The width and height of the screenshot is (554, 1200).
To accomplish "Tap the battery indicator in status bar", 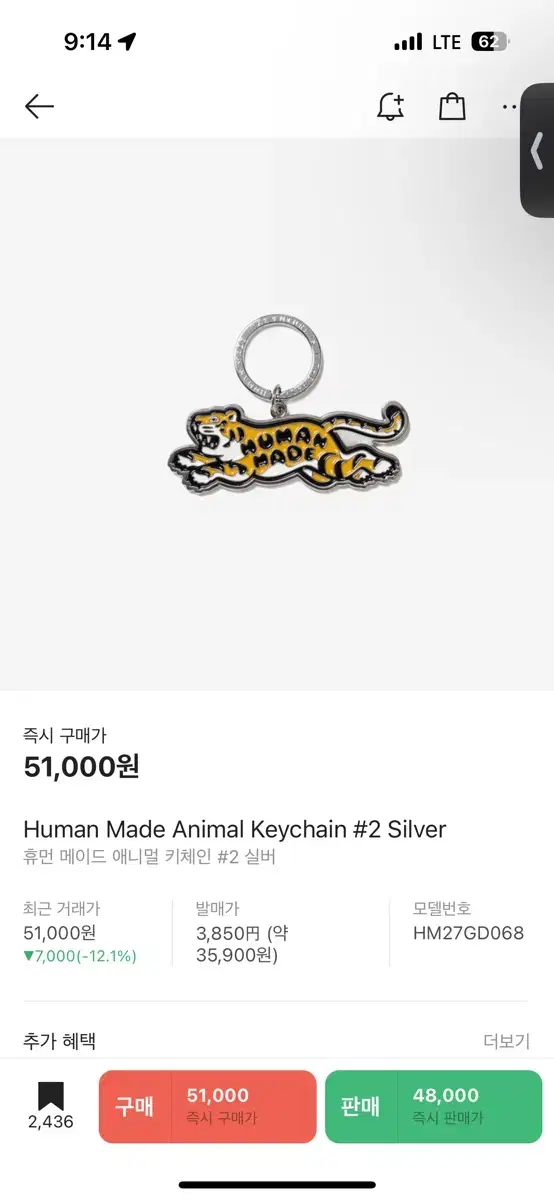I will (491, 42).
